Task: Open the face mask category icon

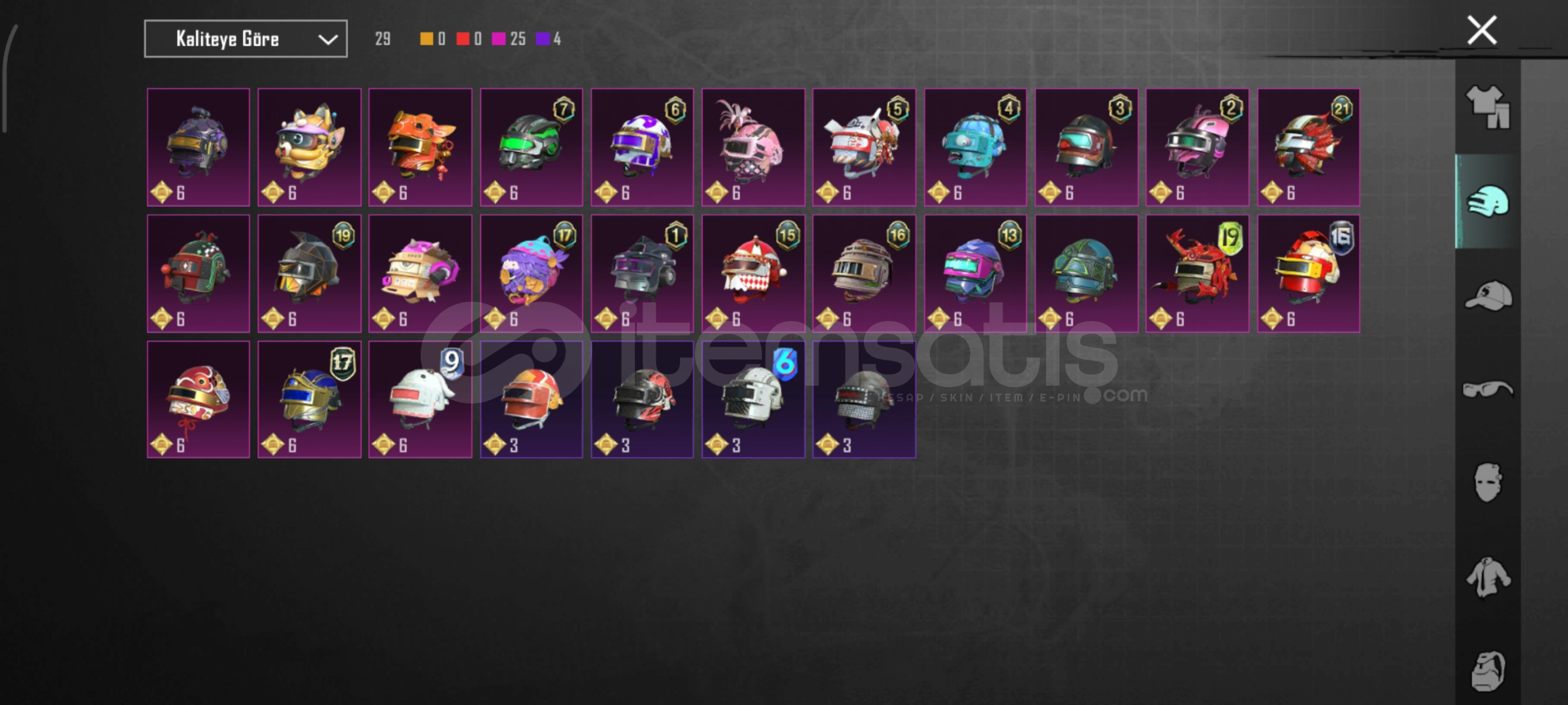Action: coord(1488,482)
